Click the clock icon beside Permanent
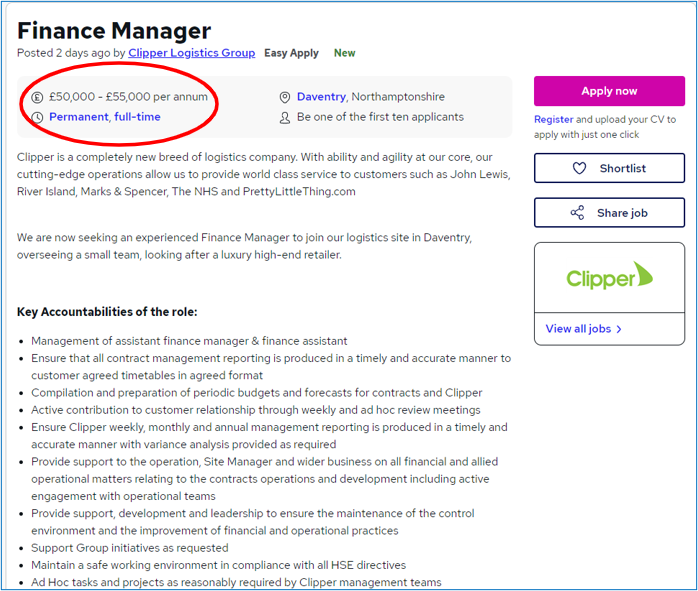 coord(37,117)
